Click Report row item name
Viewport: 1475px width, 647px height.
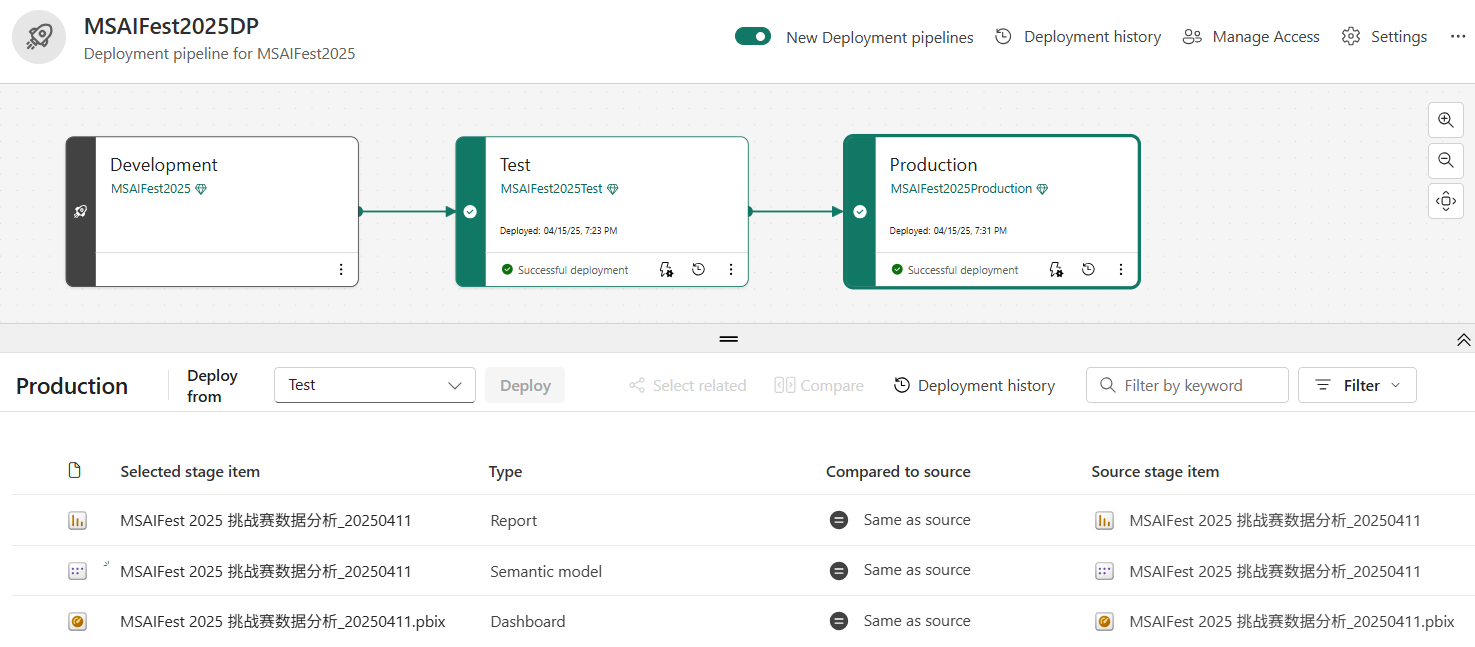coord(266,520)
